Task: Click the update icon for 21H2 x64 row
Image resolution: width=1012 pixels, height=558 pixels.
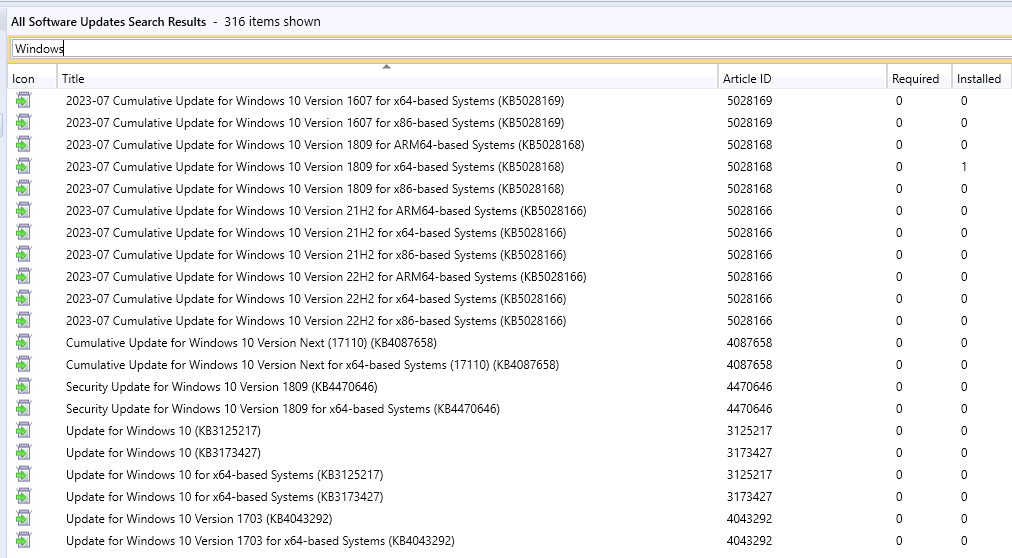Action: tap(23, 232)
